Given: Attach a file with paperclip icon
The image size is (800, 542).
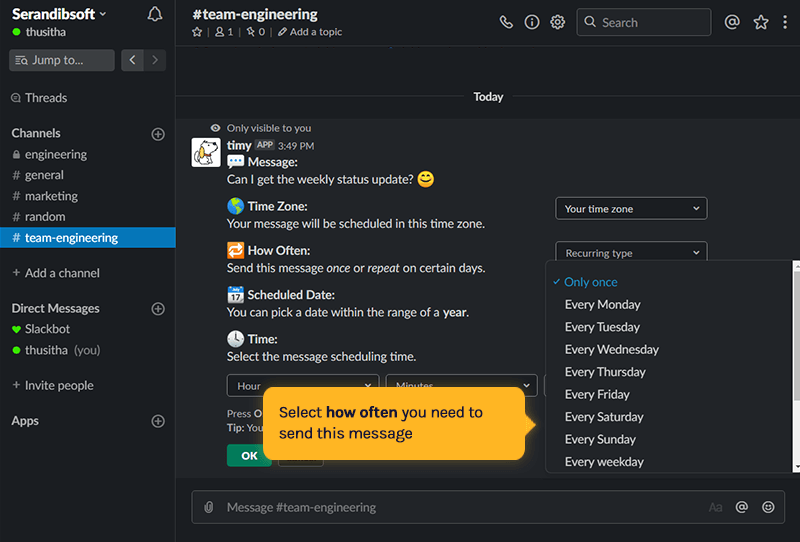Looking at the screenshot, I should [209, 507].
